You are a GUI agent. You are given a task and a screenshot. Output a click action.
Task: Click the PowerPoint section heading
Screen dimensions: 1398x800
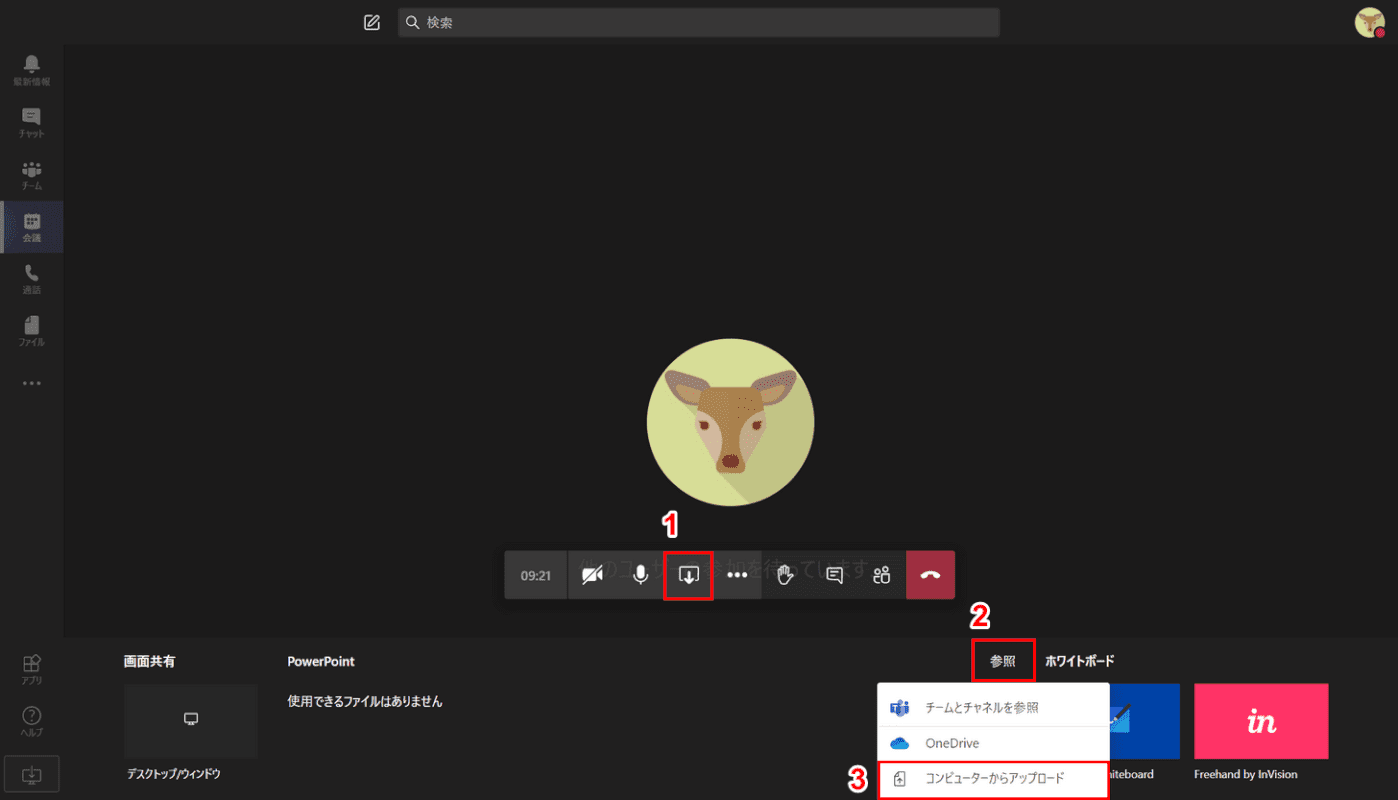(321, 661)
